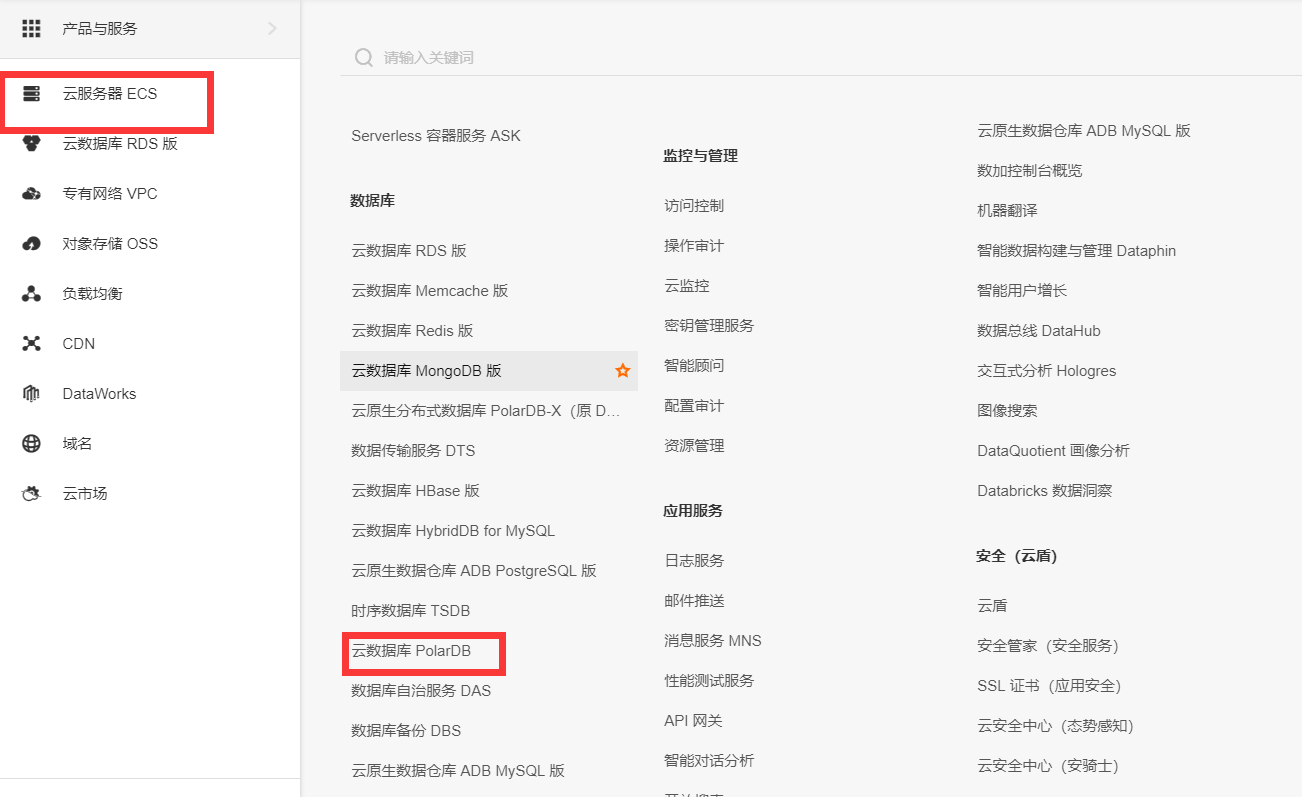Open 智能数据构建与管理 Dataphin
Image resolution: width=1302 pixels, height=797 pixels.
click(x=1077, y=251)
